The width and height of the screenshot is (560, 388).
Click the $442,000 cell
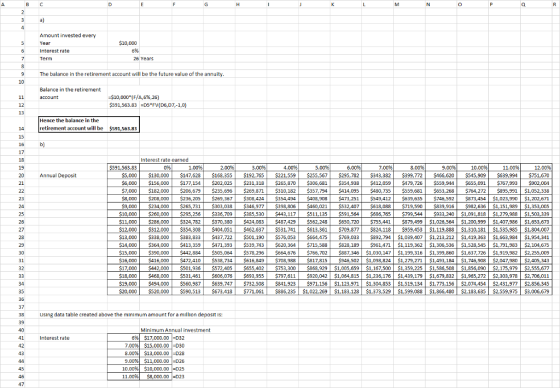[x=155, y=268]
